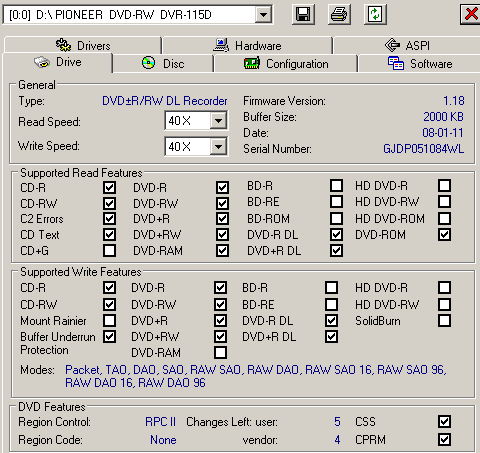The width and height of the screenshot is (480, 453).
Task: Close the window with red X
Action: [471, 14]
